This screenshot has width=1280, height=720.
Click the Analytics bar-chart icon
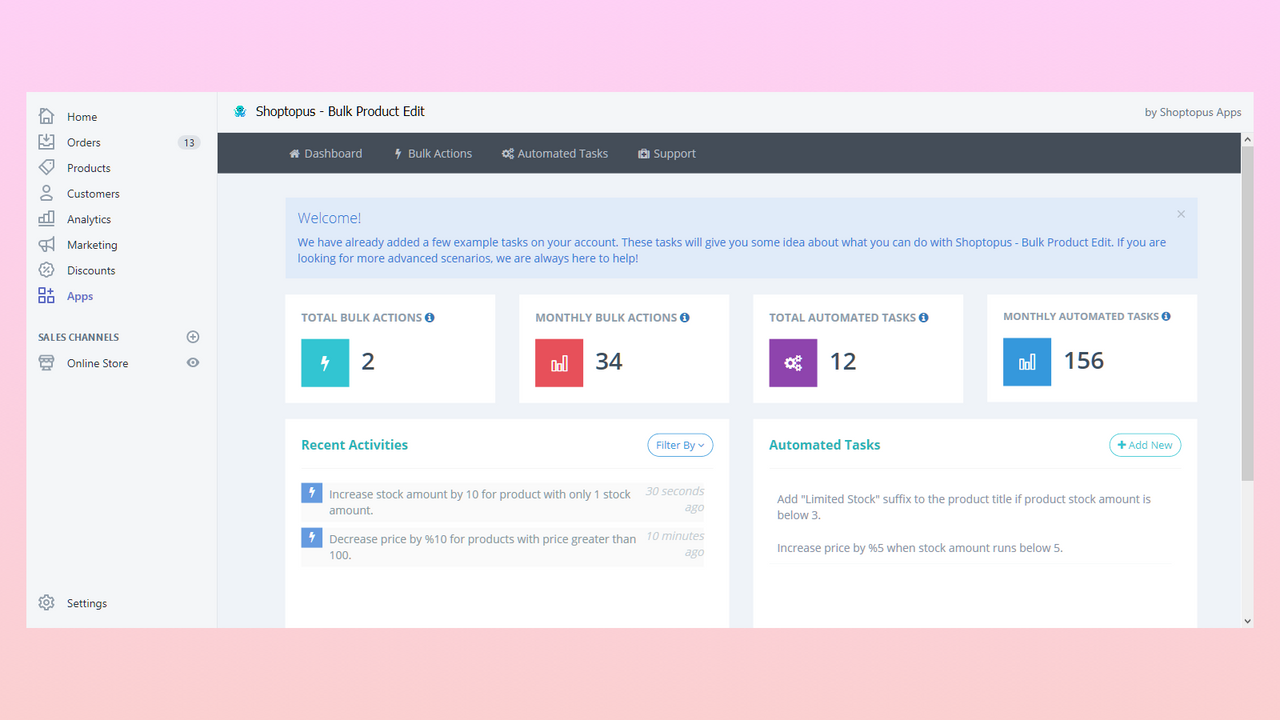[46, 218]
